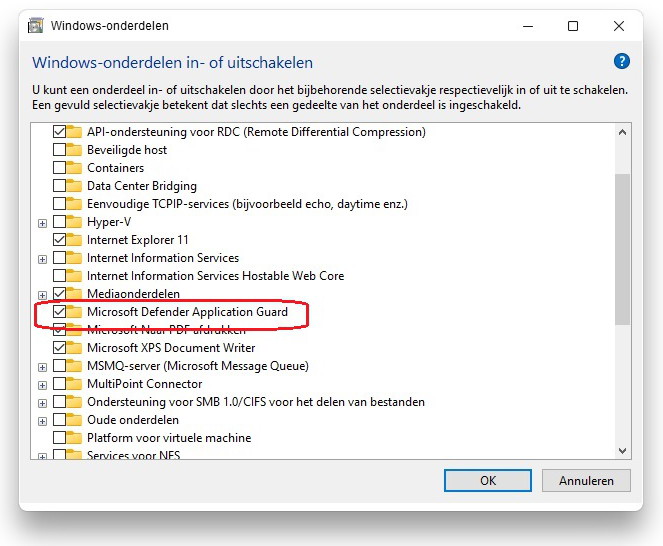663x546 pixels.
Task: Click the folder icon beside Microsoft XPS Document Writer
Action: pos(74,348)
